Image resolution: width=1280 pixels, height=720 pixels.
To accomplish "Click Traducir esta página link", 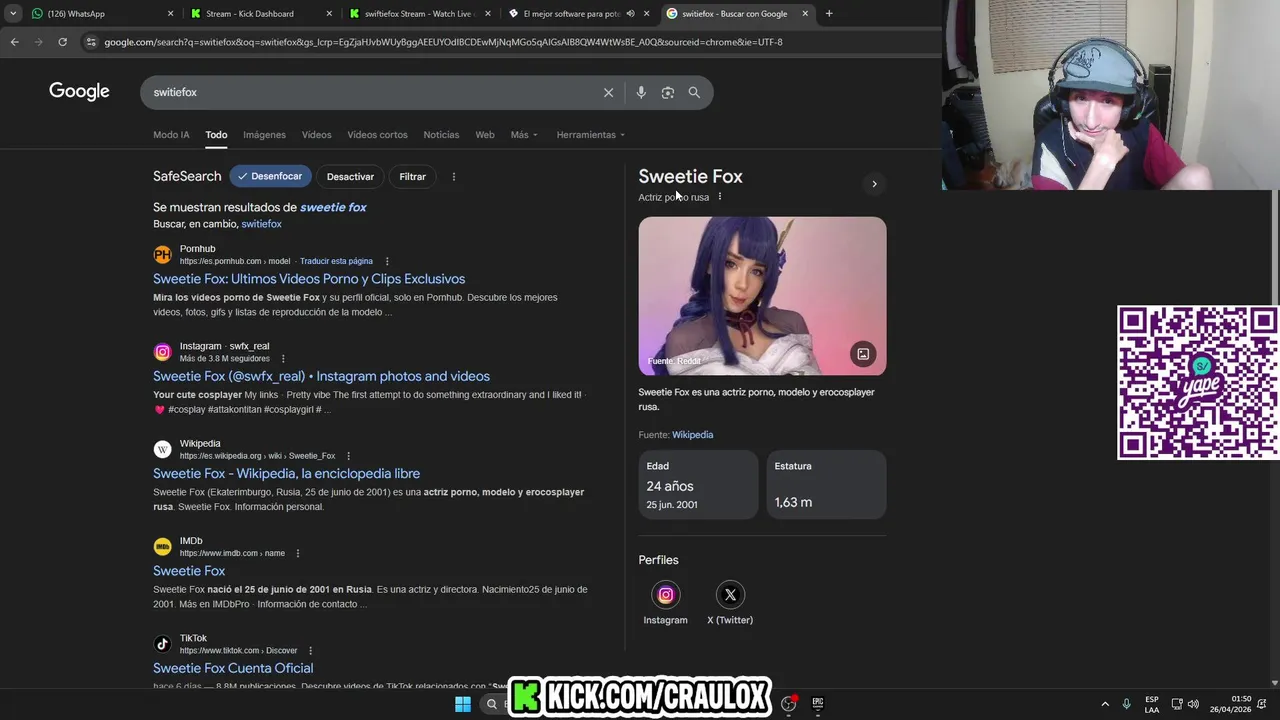I will (x=336, y=261).
